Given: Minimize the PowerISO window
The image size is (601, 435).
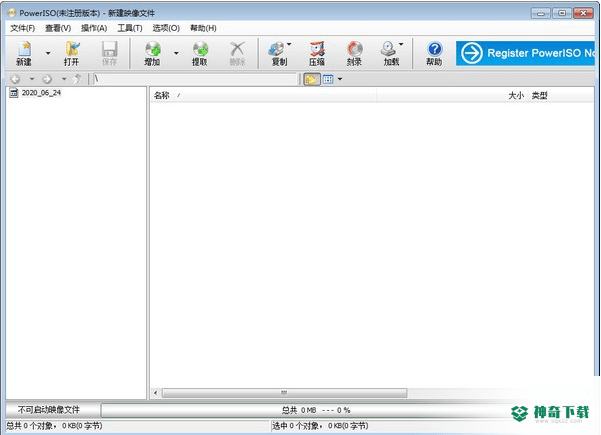Looking at the screenshot, I should [541, 13].
